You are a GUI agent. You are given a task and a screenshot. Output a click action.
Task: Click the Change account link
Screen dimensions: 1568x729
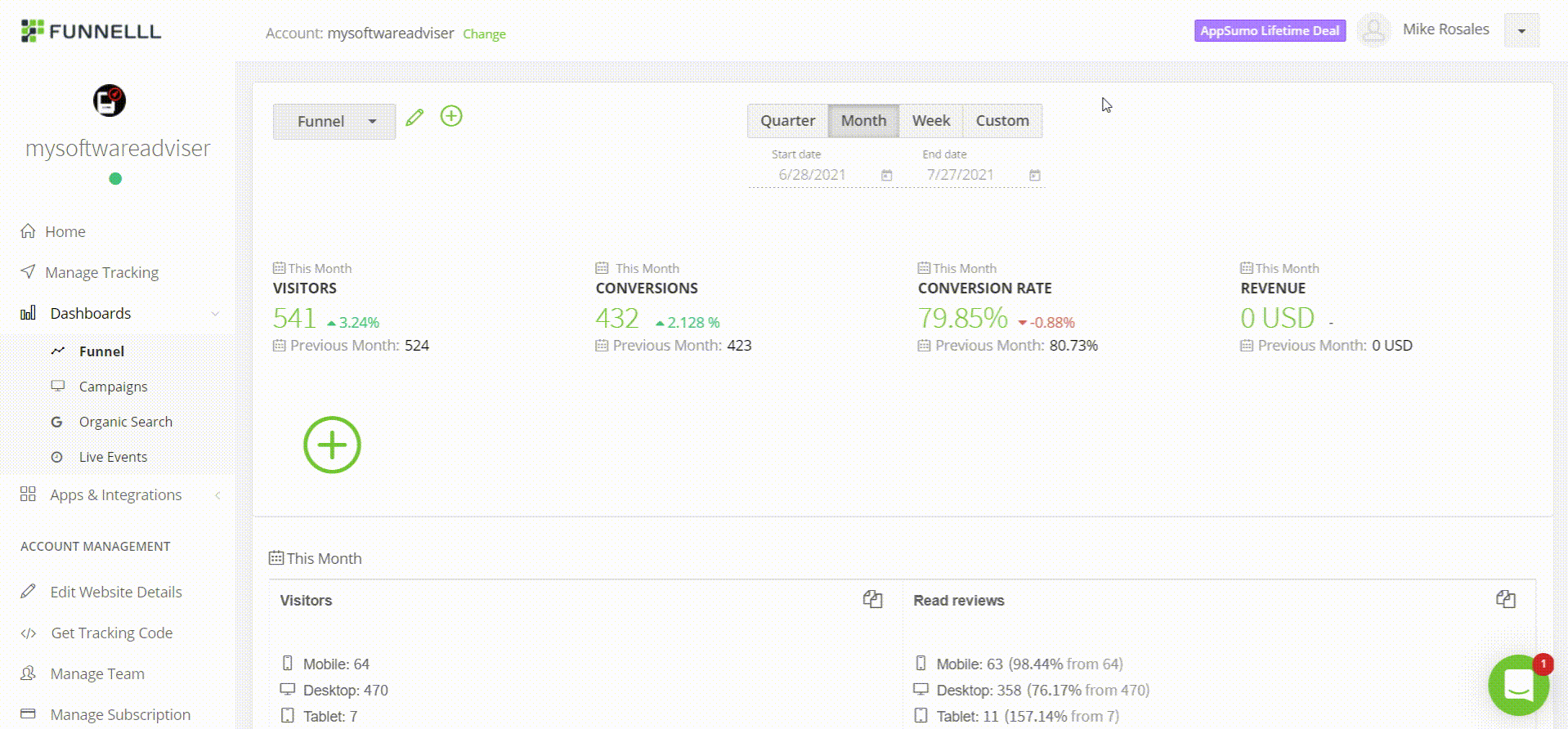pos(484,34)
